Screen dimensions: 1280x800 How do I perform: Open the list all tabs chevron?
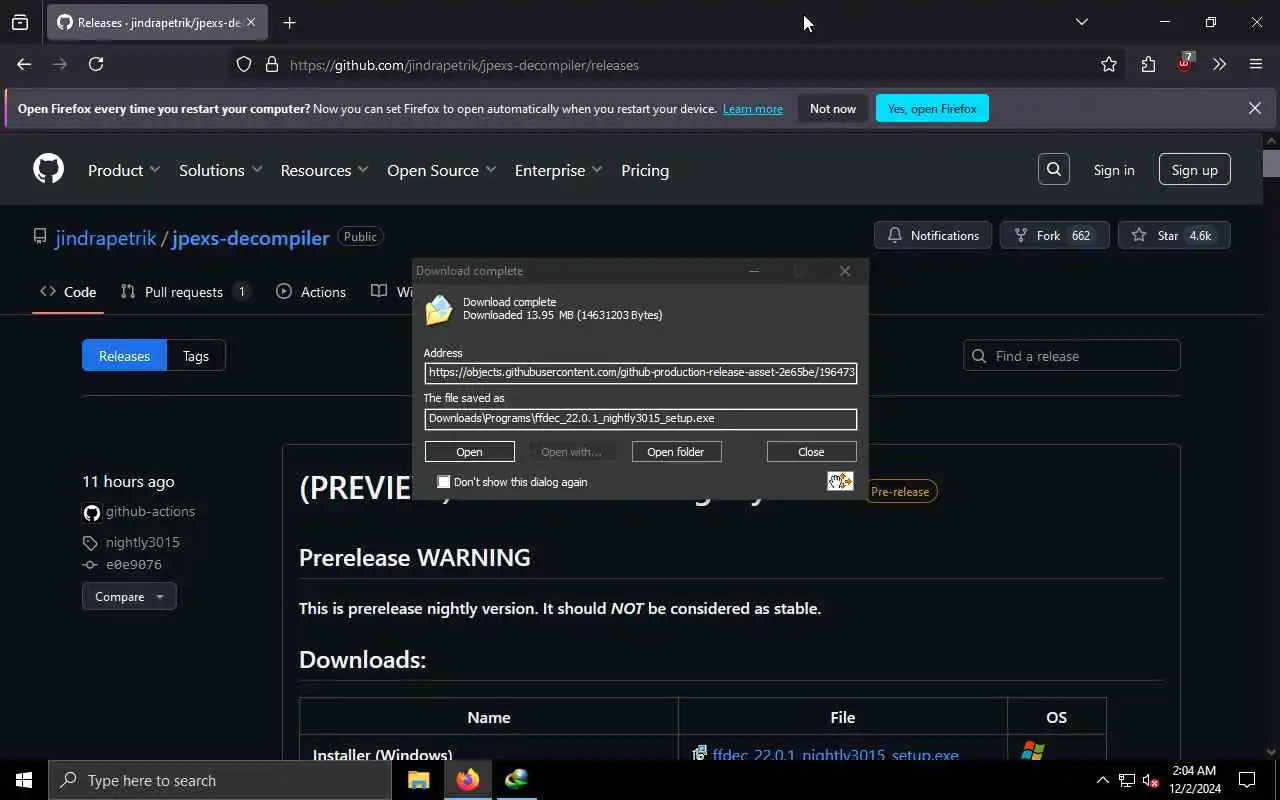[x=1081, y=22]
